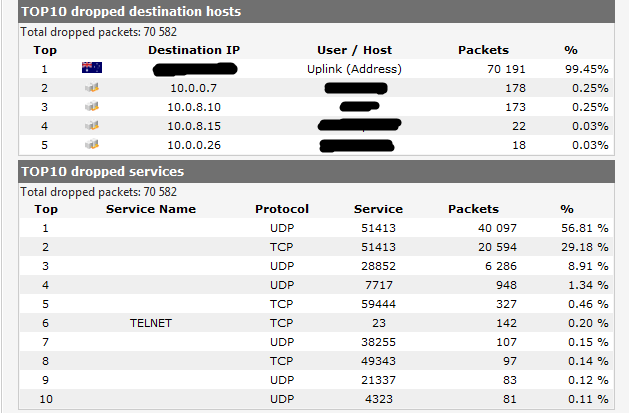The image size is (630, 413).
Task: Select service port 28852
Action: pos(378,266)
